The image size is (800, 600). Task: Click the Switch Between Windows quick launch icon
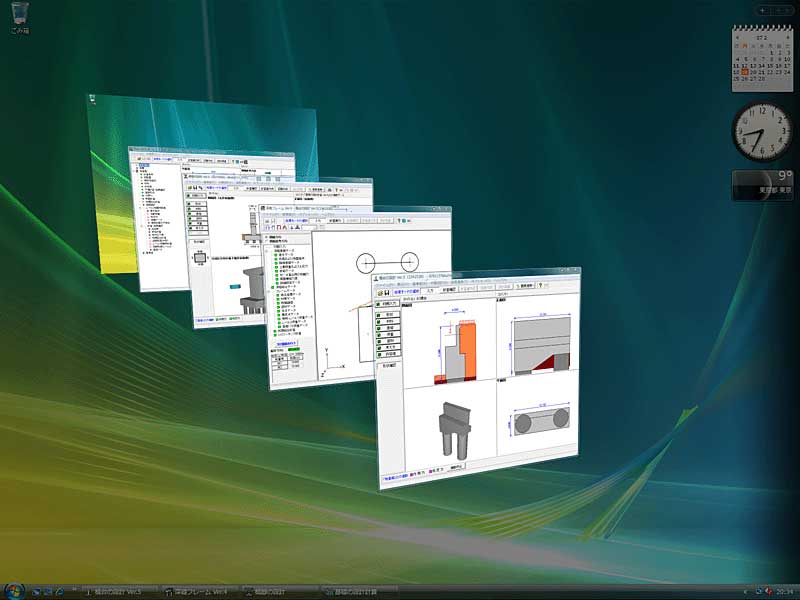(48, 592)
